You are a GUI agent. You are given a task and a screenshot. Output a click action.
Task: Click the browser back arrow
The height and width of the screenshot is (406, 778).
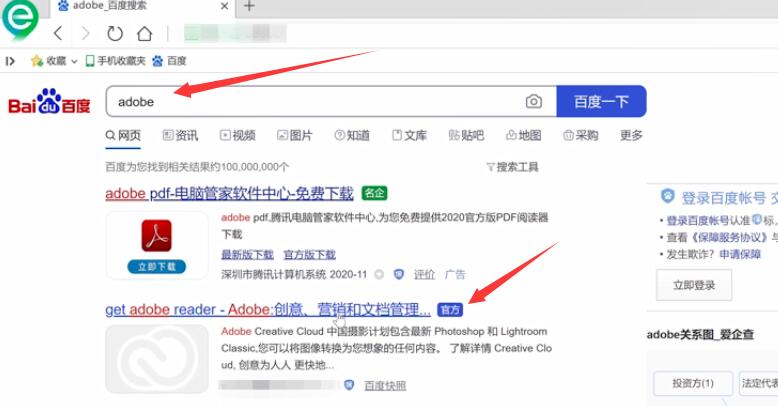point(59,33)
